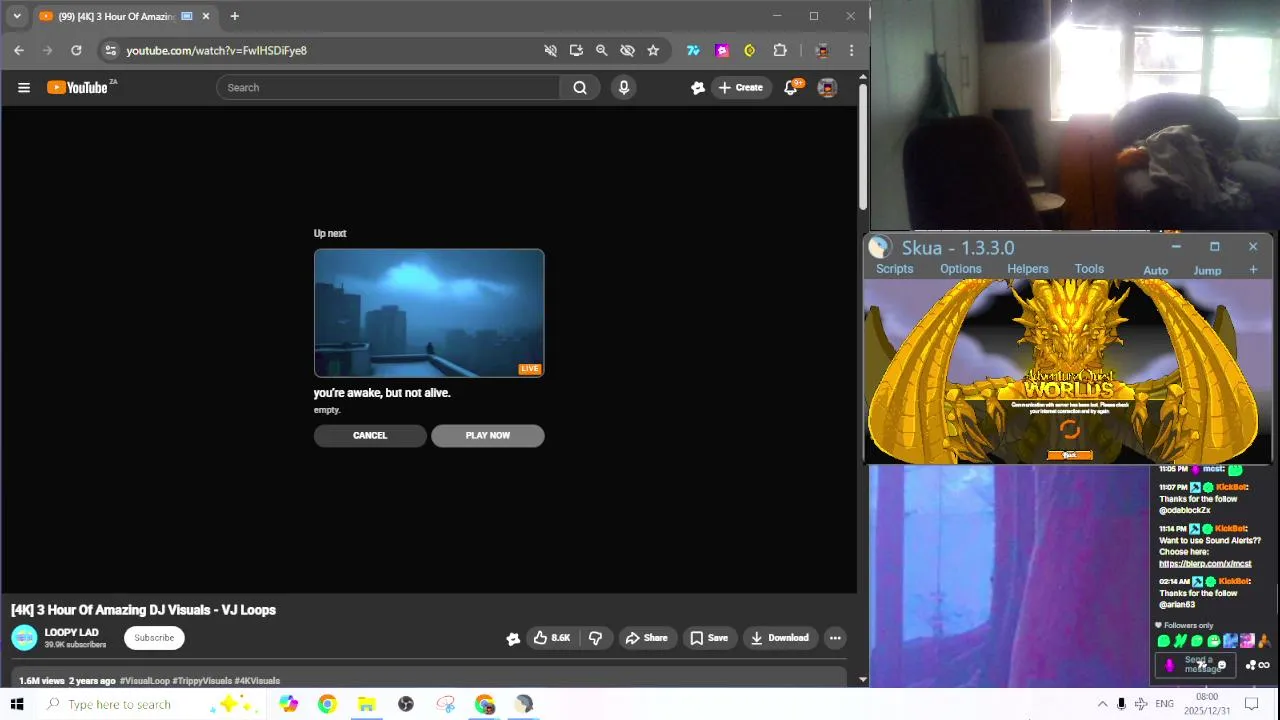Download the video
Viewport: 1280px width, 720px height.
tap(779, 638)
